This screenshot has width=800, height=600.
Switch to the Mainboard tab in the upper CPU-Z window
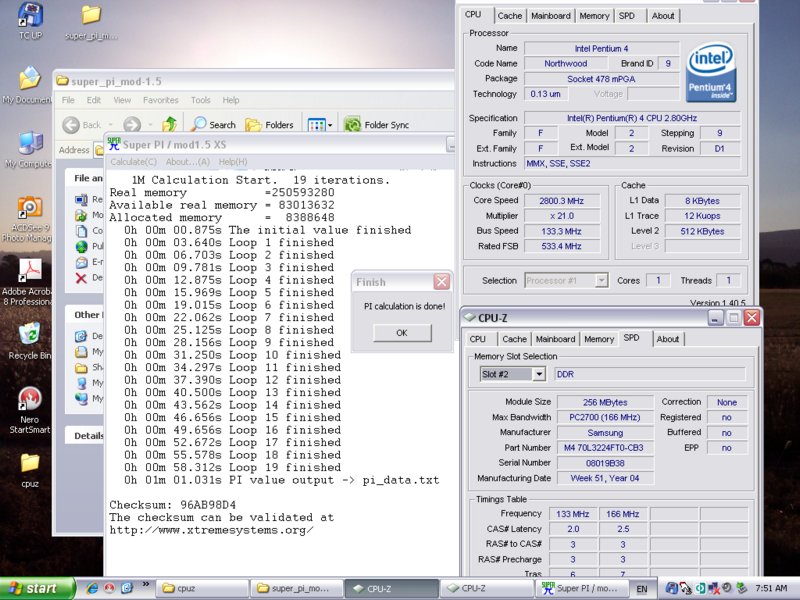pos(551,16)
